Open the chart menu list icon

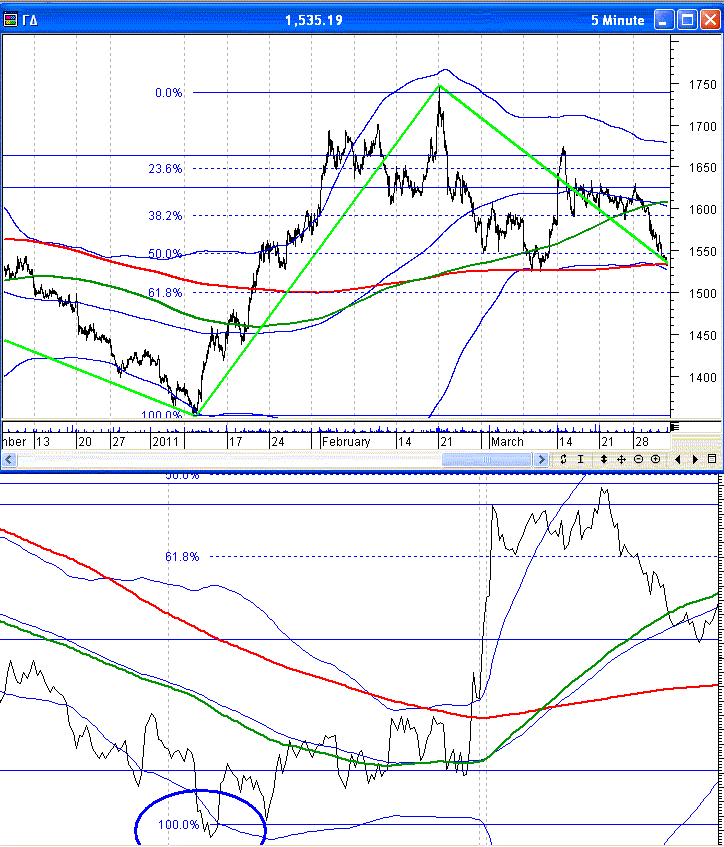(x=712, y=459)
